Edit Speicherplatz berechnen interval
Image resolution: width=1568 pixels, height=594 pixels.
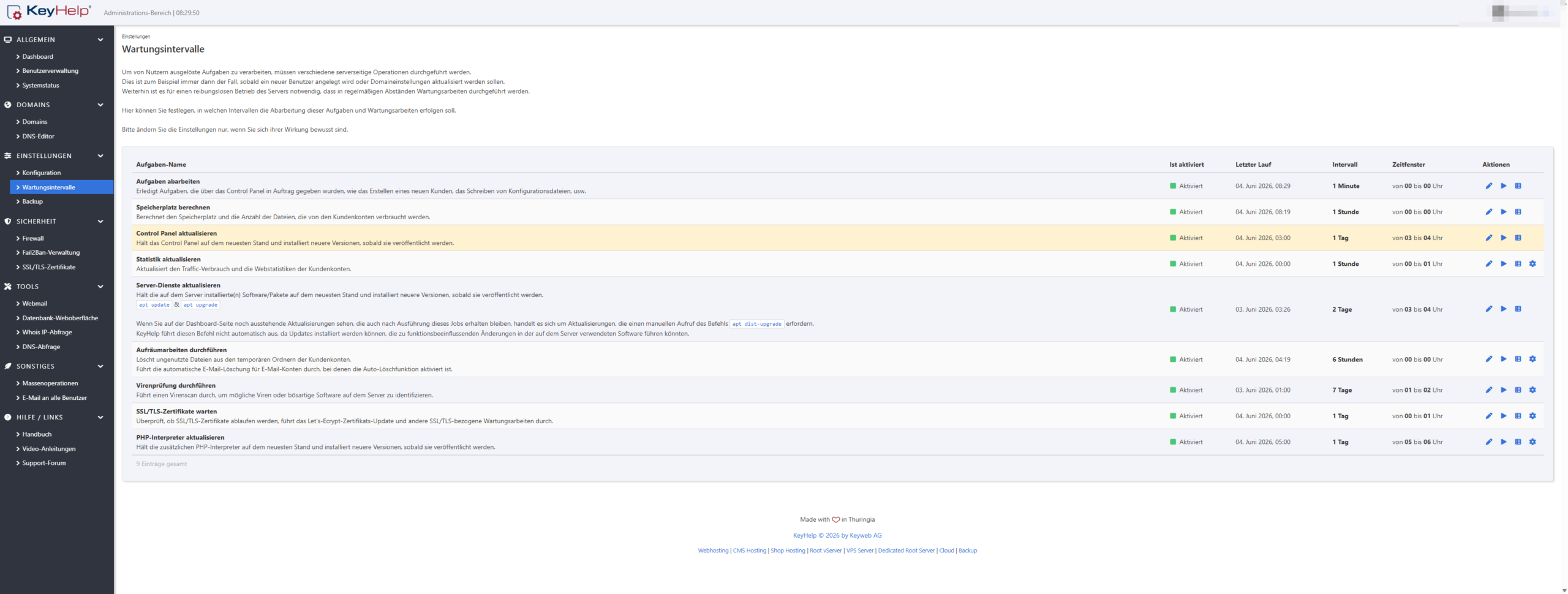pyautogui.click(x=1489, y=212)
